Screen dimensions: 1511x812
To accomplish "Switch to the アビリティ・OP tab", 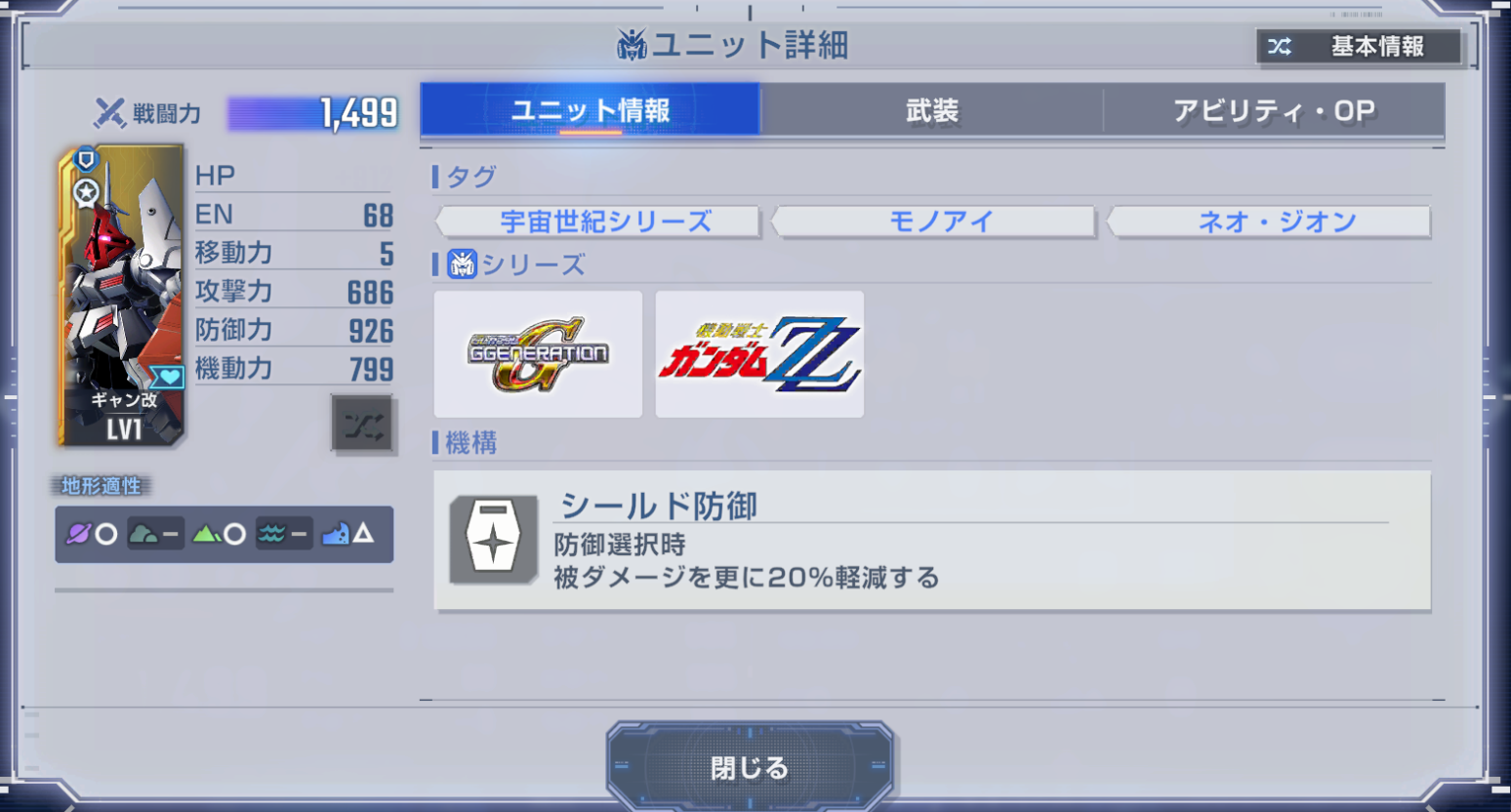I will click(x=1274, y=110).
